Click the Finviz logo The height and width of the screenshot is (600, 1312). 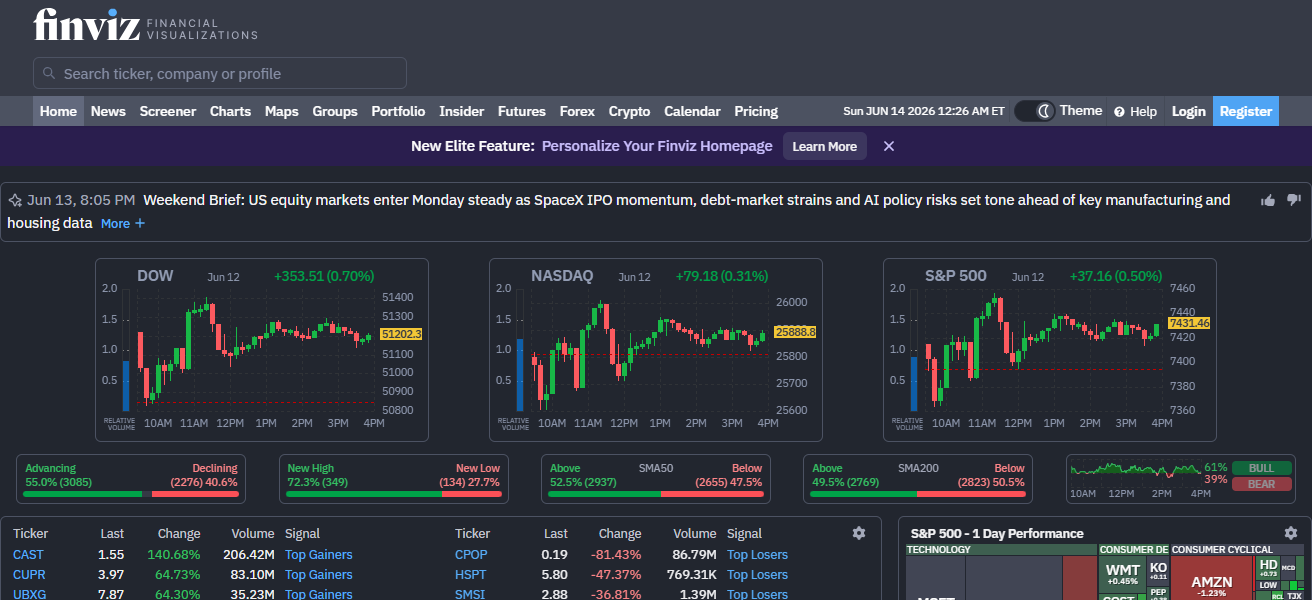[x=146, y=25]
